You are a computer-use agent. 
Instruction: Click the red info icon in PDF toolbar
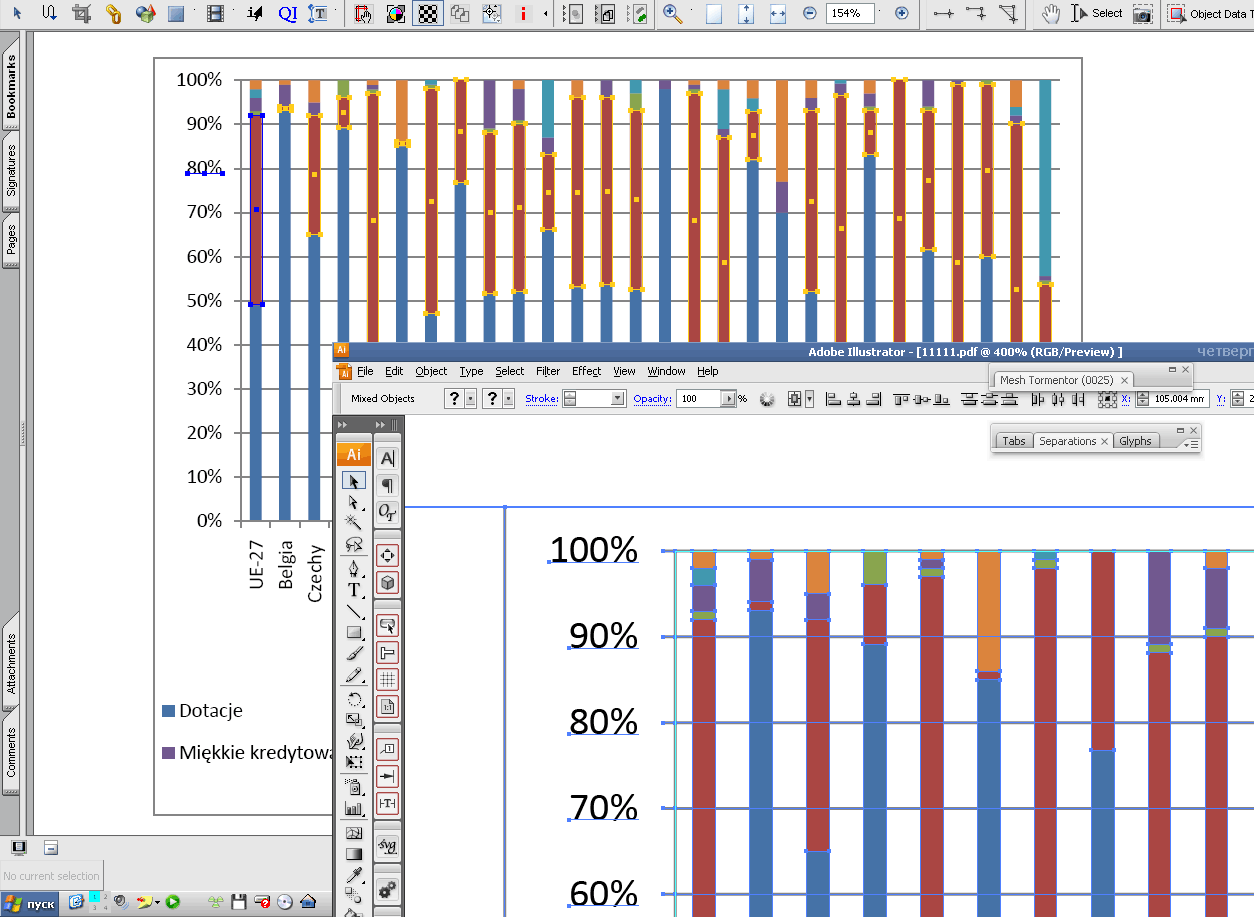(523, 14)
